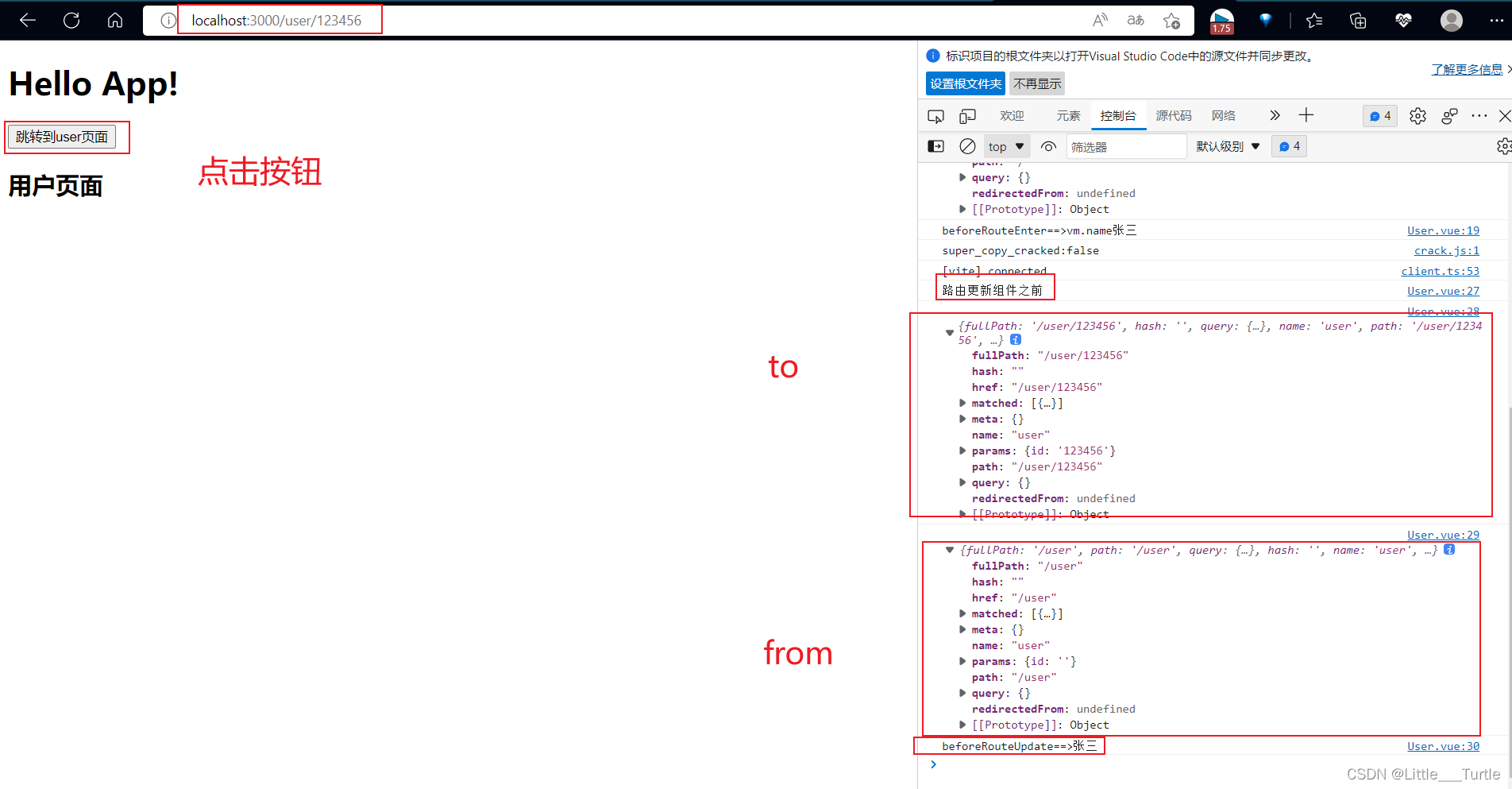The image size is (1512, 789).
Task: Open the browser home page icon
Action: coord(115,21)
